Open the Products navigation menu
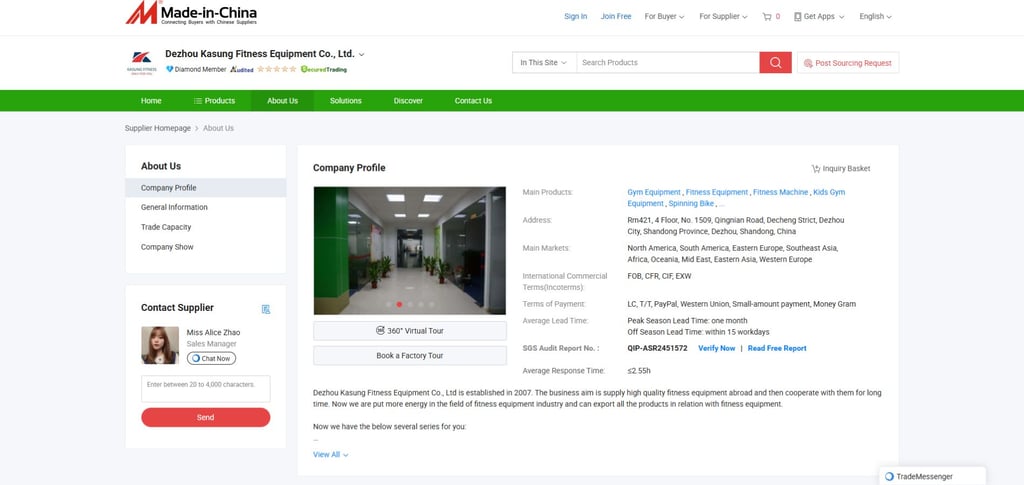This screenshot has height=485, width=1024. [214, 101]
